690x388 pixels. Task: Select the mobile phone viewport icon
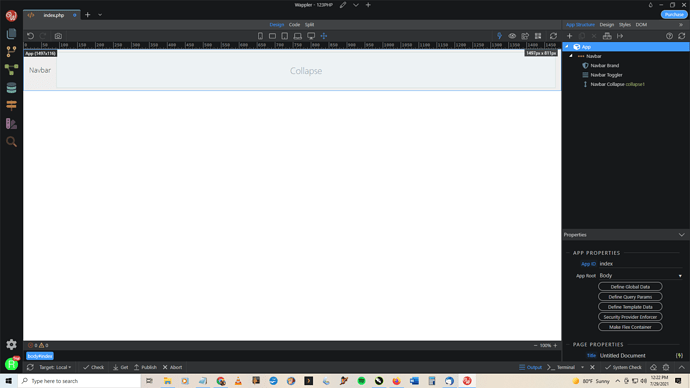[x=260, y=36]
